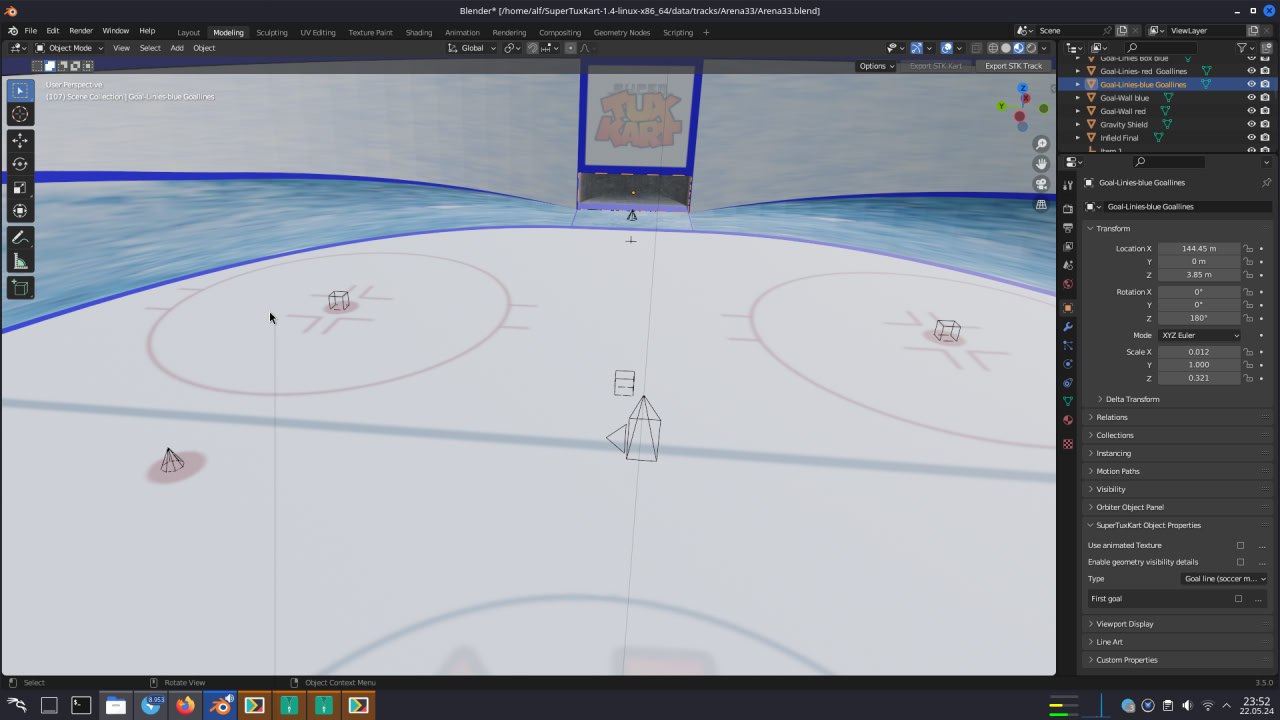Choose the Annotate pencil tool

pos(20,238)
